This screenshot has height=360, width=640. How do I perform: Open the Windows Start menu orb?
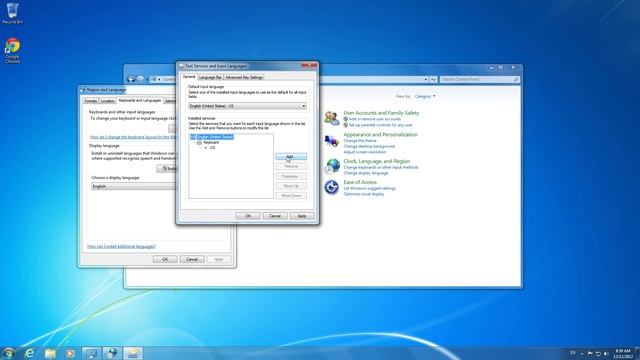point(9,353)
